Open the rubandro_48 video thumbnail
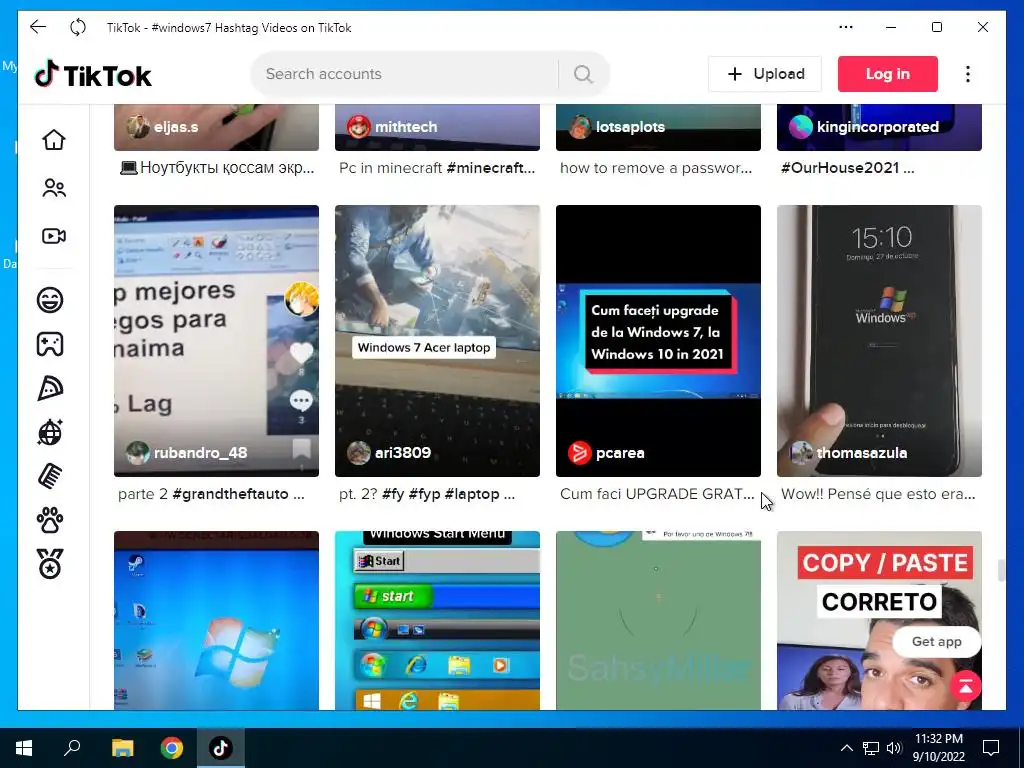Image resolution: width=1024 pixels, height=768 pixels. pyautogui.click(x=216, y=341)
